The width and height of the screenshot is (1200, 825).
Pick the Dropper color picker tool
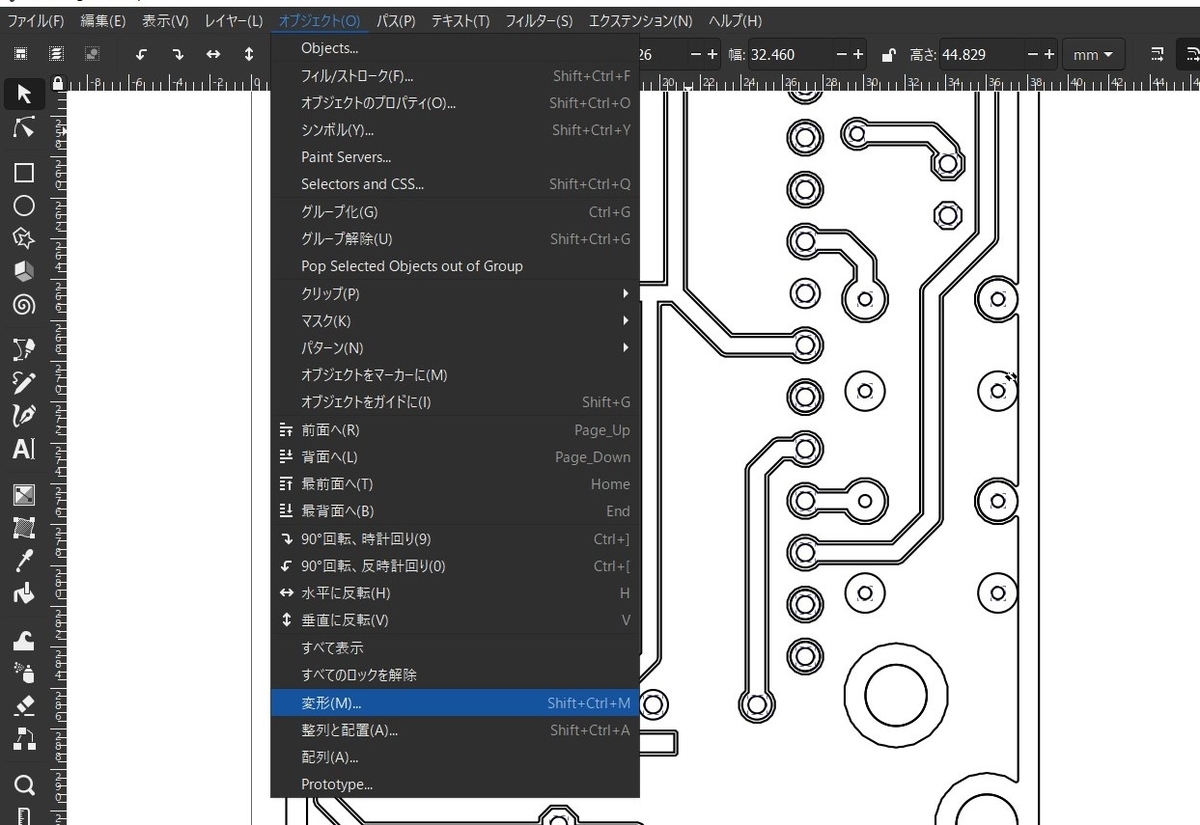24,561
